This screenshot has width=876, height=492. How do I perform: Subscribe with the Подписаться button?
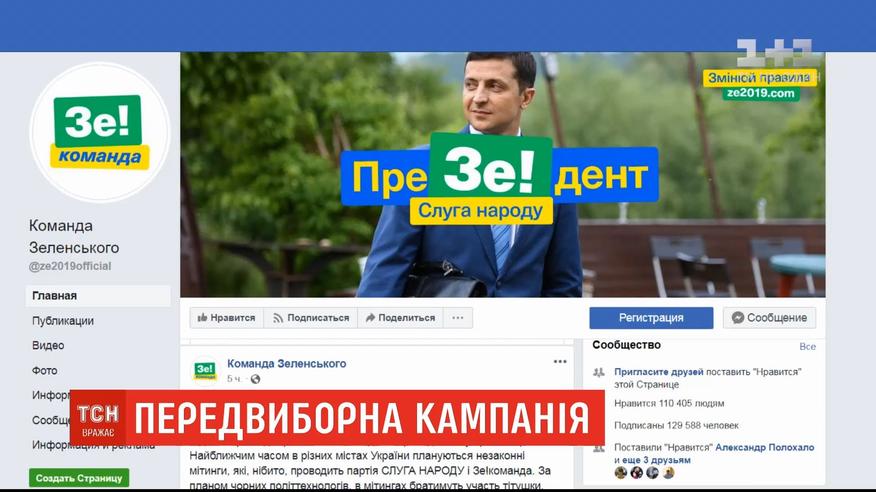pos(311,318)
